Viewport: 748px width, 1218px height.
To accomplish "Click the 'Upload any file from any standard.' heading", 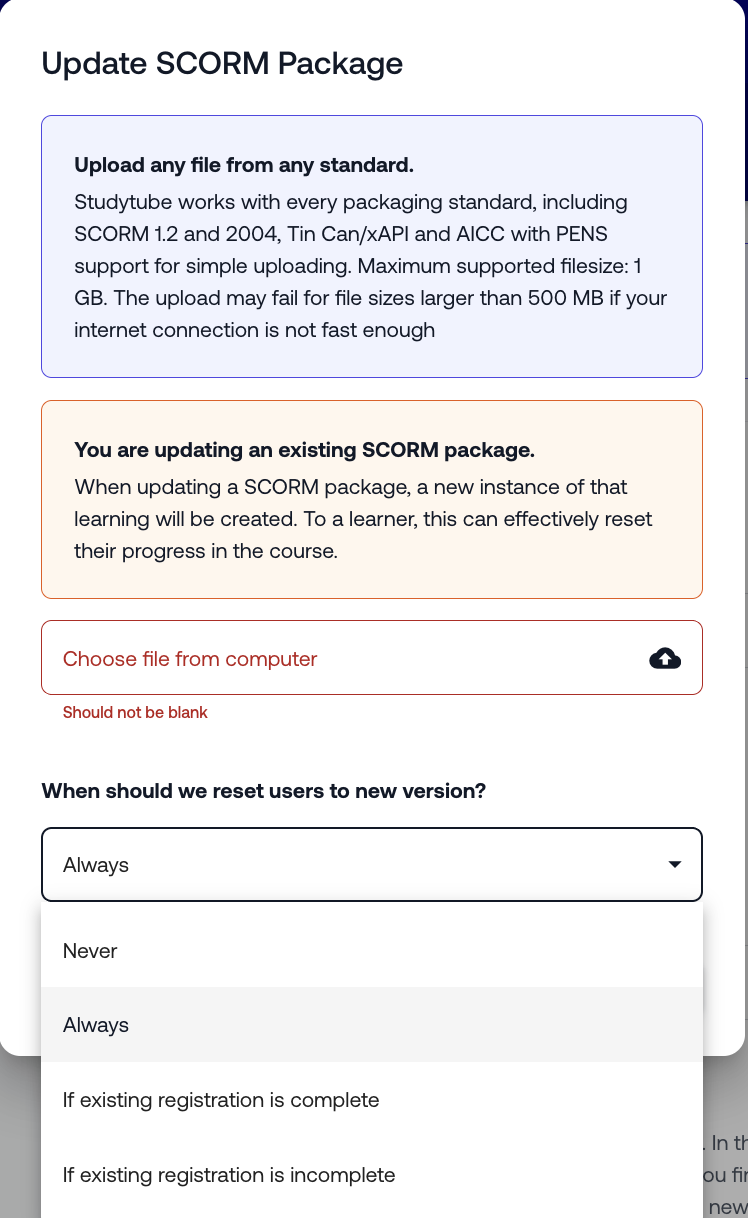I will [x=244, y=165].
